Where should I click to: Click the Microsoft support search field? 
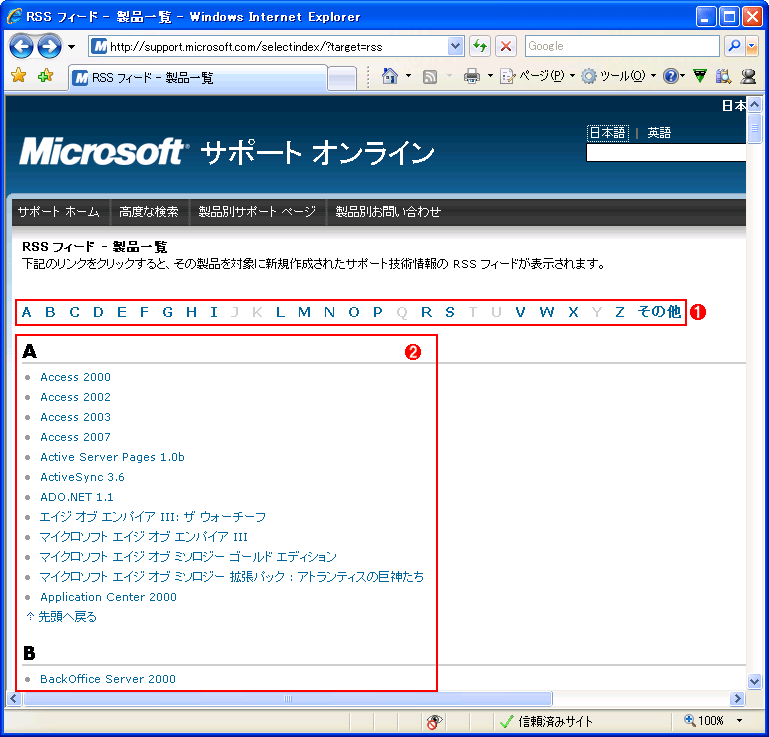pos(666,152)
